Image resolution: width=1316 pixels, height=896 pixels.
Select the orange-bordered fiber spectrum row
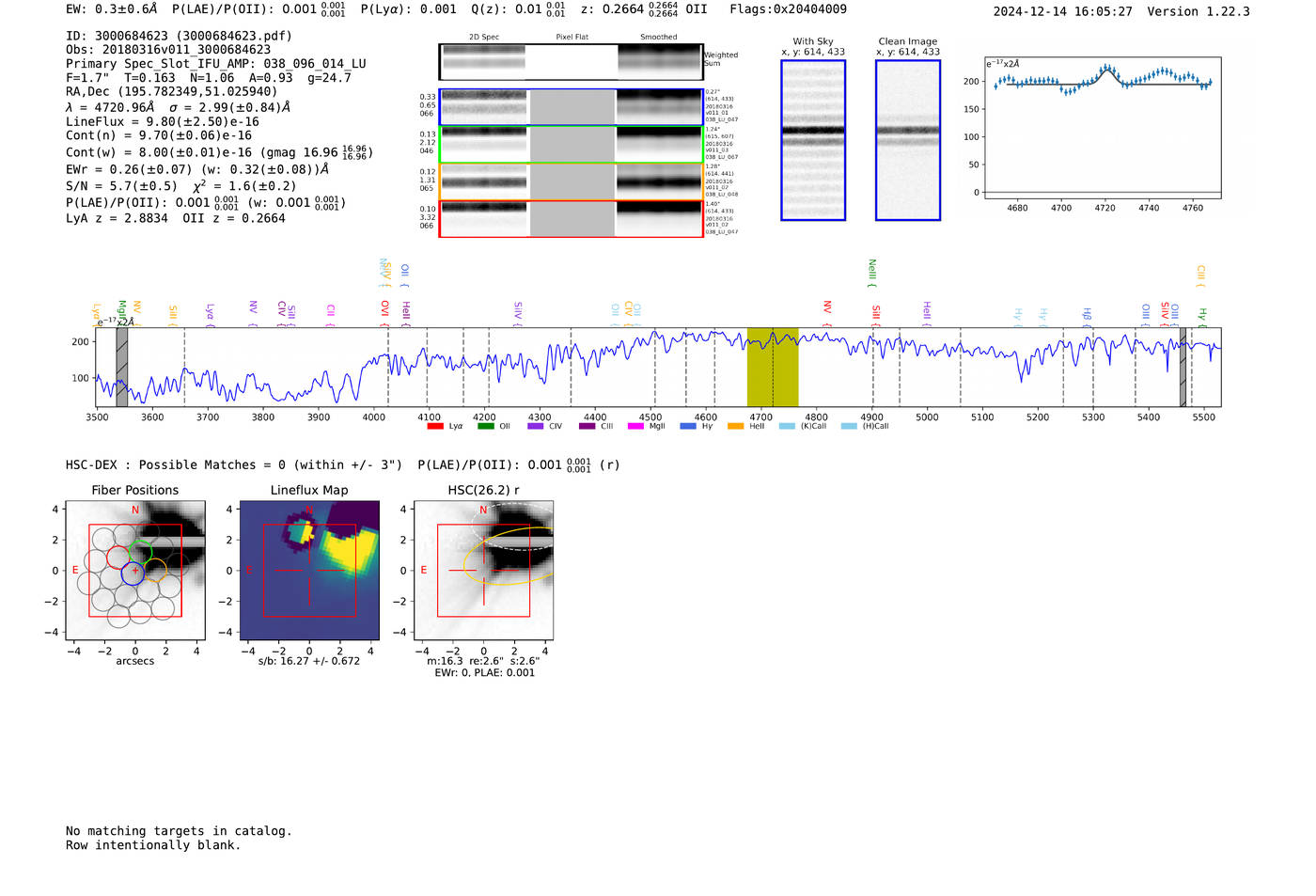pyautogui.click(x=571, y=181)
